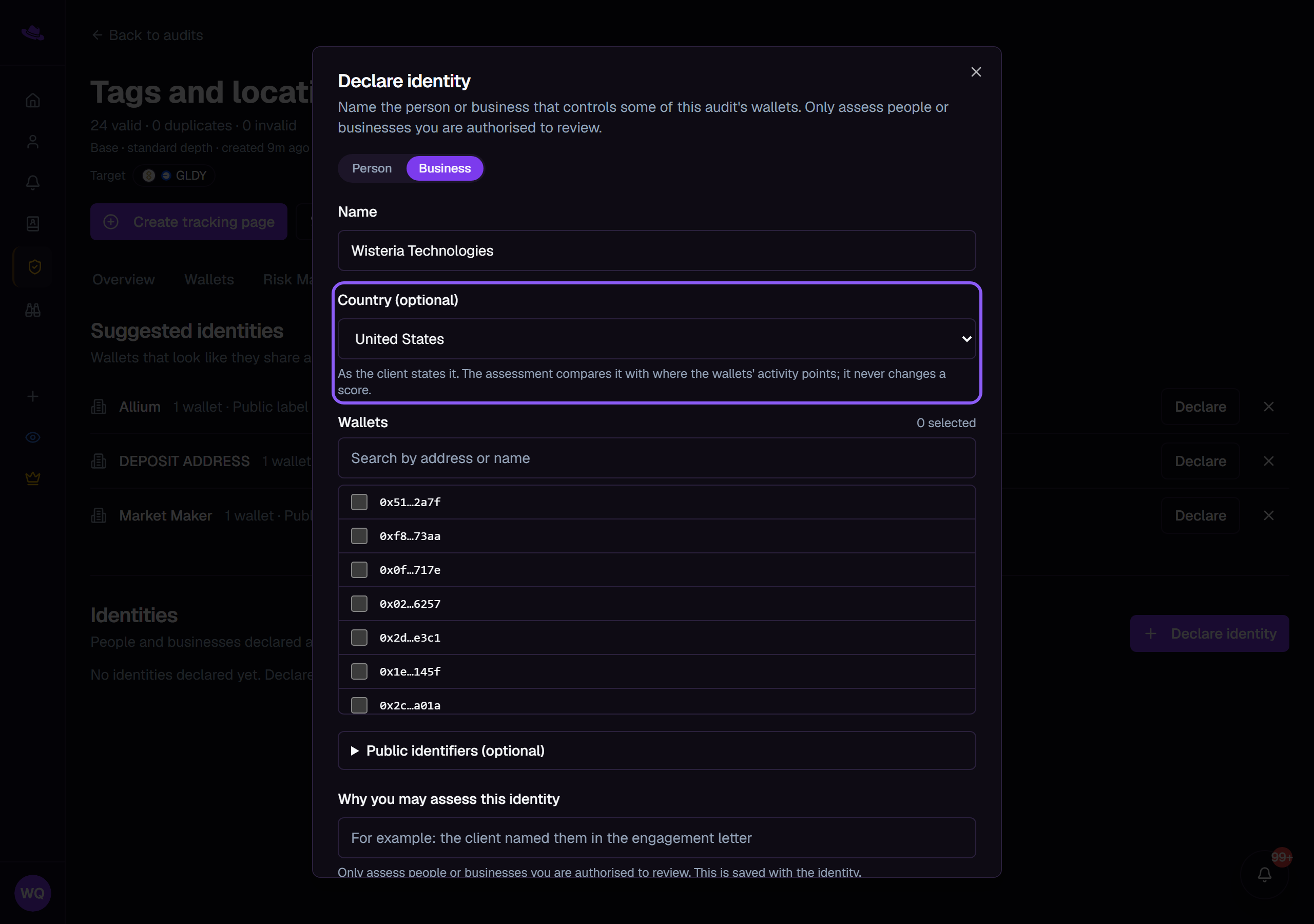Check the wallet 0x51…2a7f checkbox
The height and width of the screenshot is (924, 1314).
click(359, 502)
